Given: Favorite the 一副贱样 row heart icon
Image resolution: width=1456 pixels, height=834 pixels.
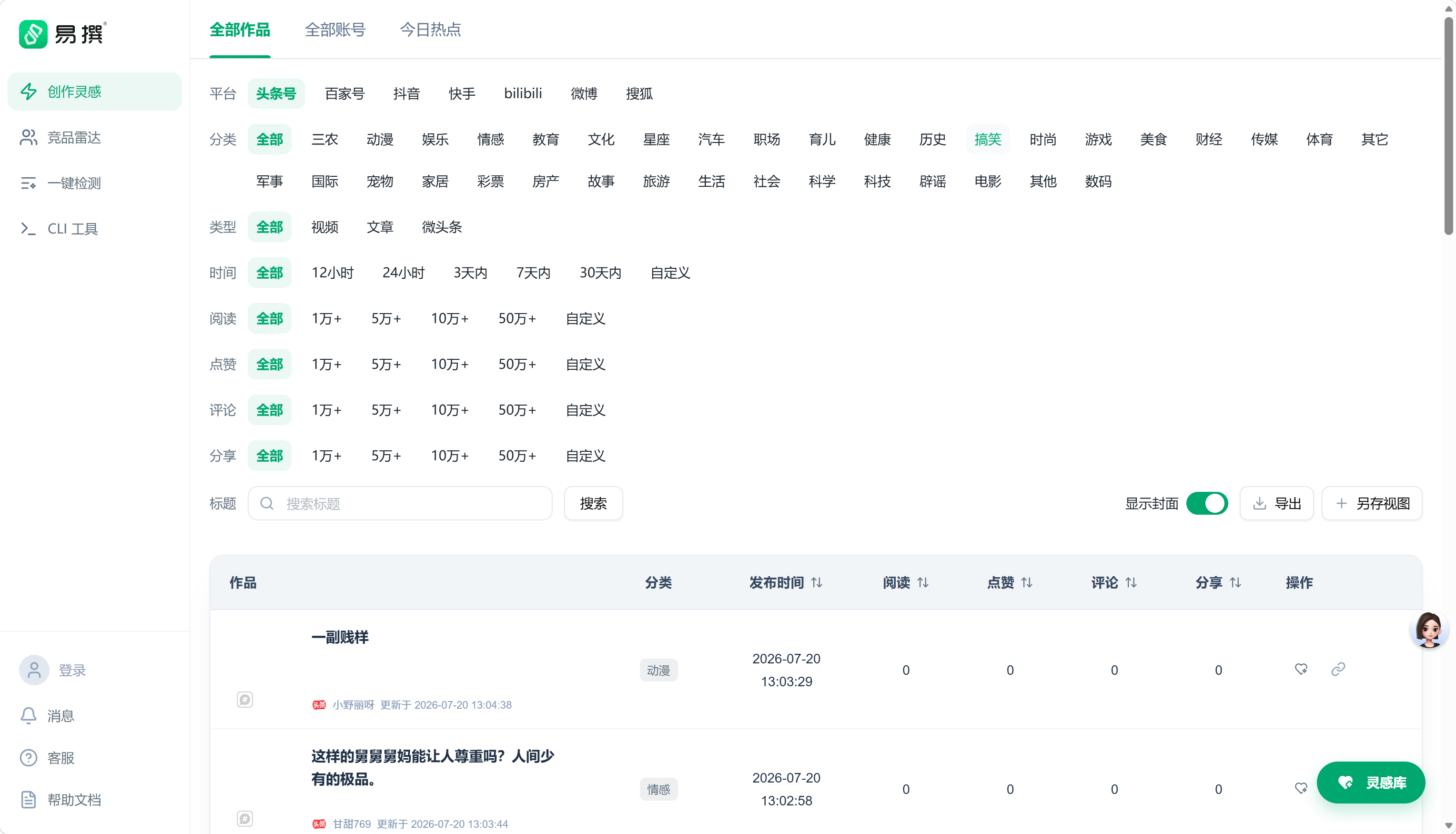Looking at the screenshot, I should tap(1301, 669).
